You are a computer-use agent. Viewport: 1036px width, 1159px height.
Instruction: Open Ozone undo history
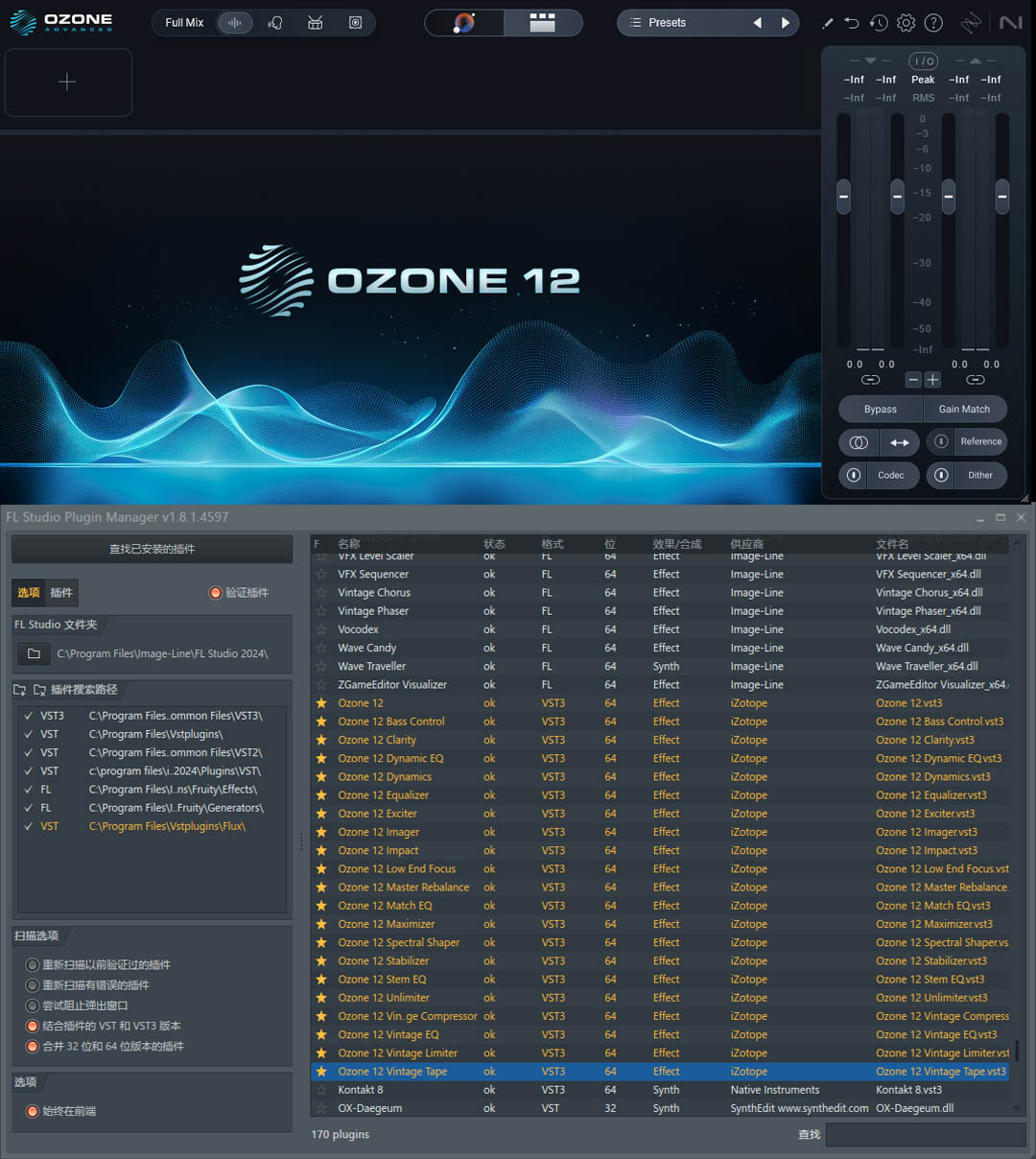(879, 23)
